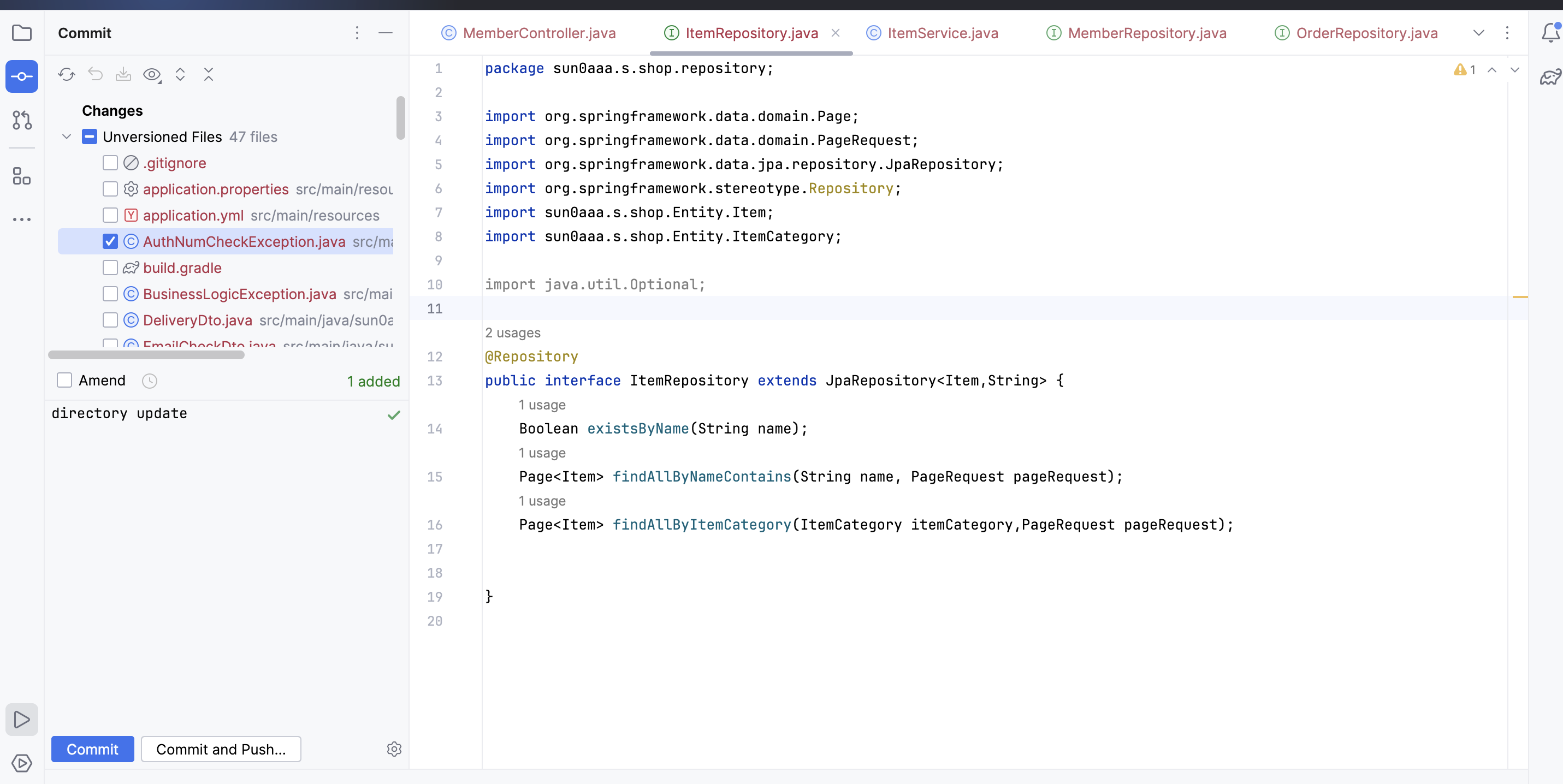Switch to MemberController.java tab
Screen dimensions: 1563x784
[x=539, y=33]
